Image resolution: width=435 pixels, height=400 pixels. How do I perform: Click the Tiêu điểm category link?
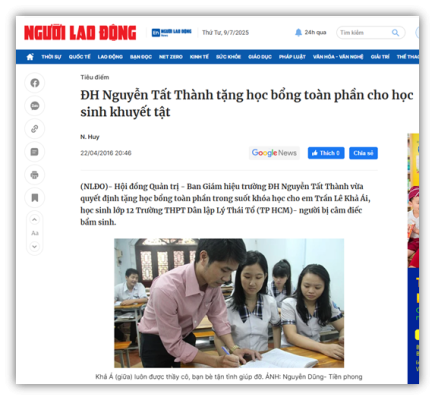[x=95, y=77]
